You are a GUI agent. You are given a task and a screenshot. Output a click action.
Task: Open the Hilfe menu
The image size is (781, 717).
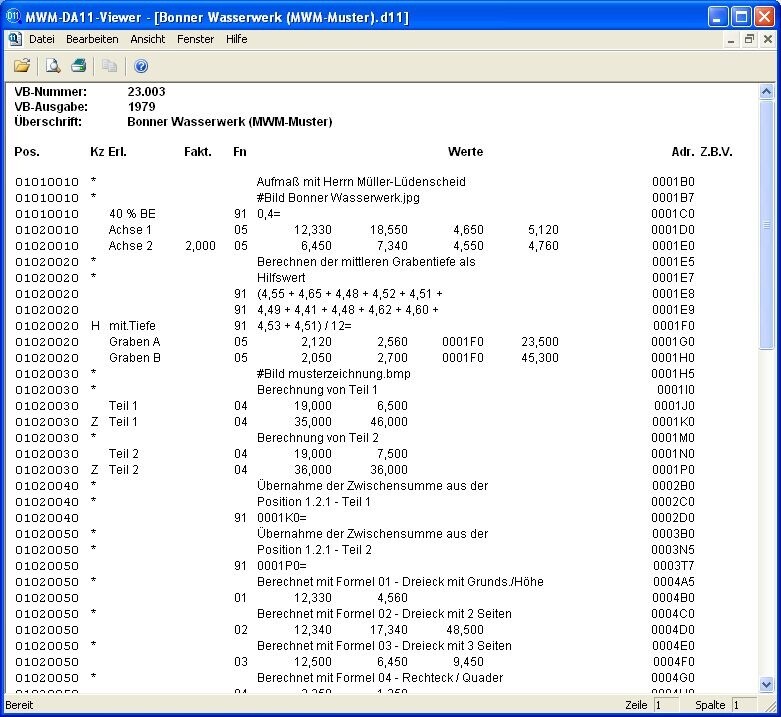pyautogui.click(x=236, y=39)
